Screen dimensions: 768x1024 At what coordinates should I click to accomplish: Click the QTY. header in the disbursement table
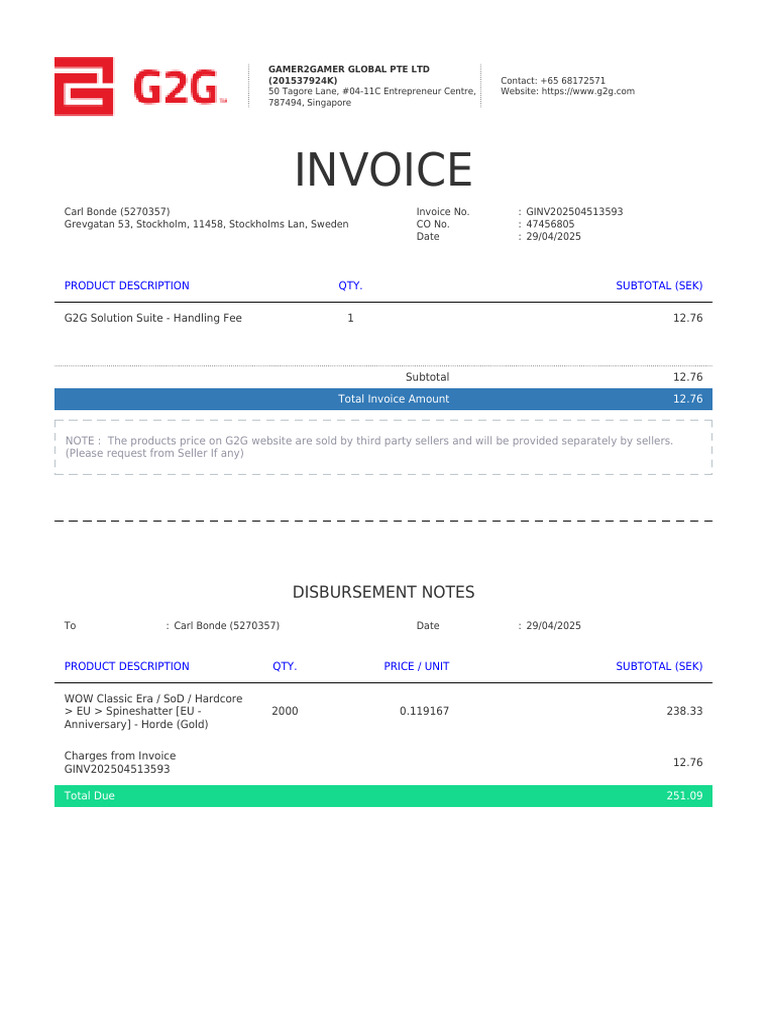click(x=285, y=666)
